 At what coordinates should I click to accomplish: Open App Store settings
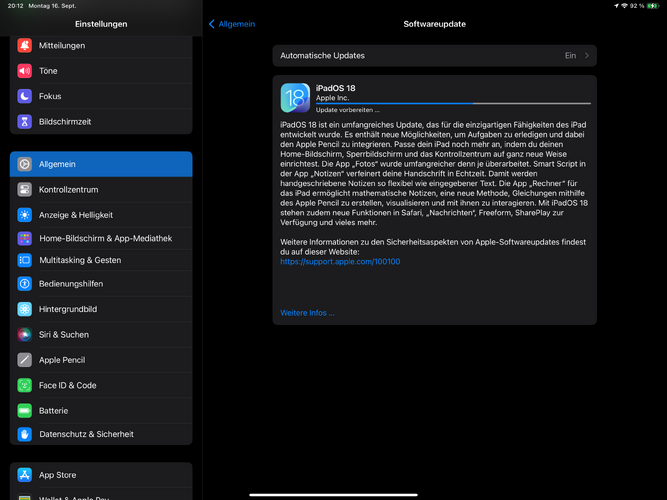pos(101,475)
